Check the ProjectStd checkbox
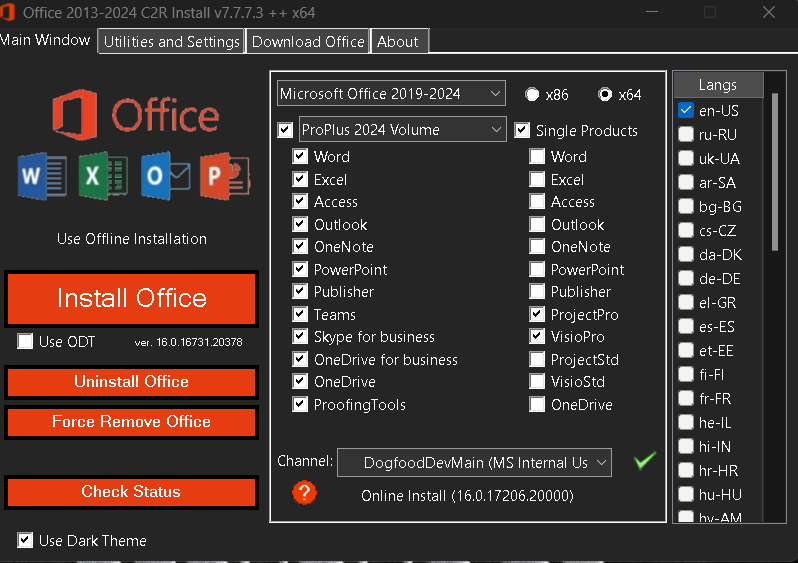Screen dimensions: 798x563 537,359
